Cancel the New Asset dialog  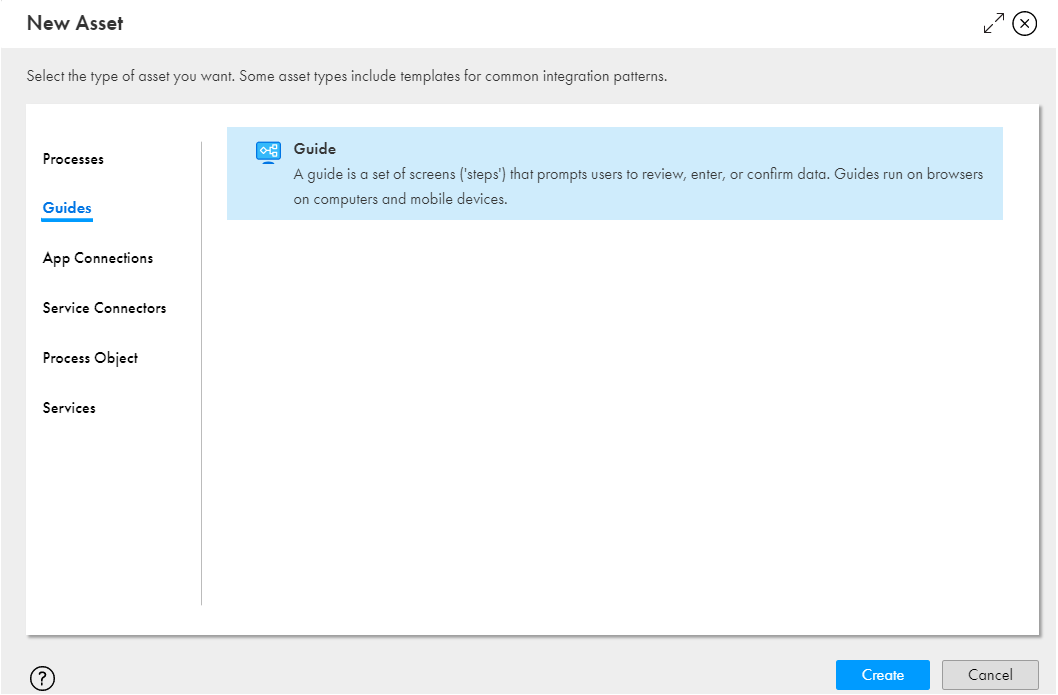coord(990,675)
